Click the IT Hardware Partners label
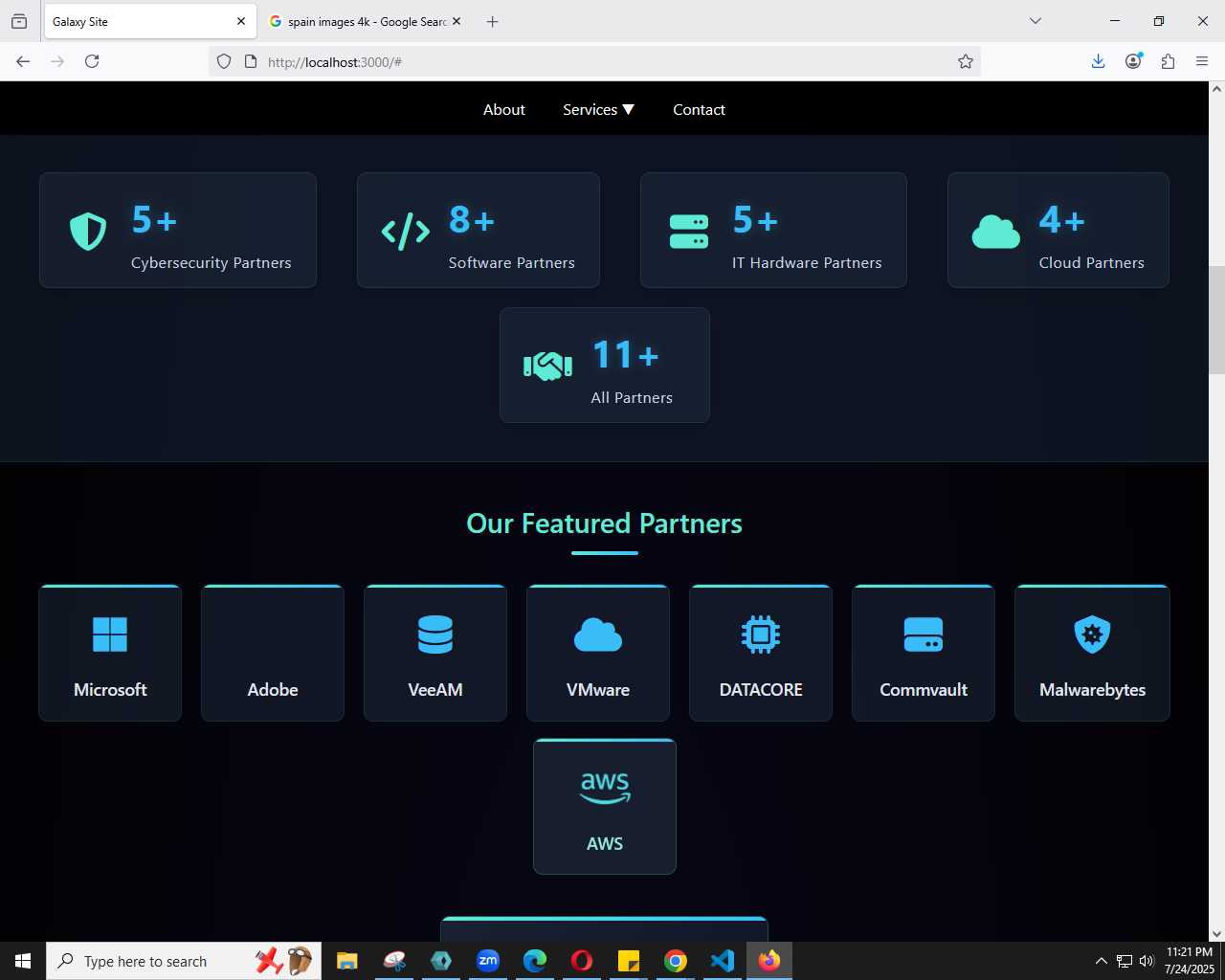Viewport: 1225px width, 980px height. (x=807, y=263)
